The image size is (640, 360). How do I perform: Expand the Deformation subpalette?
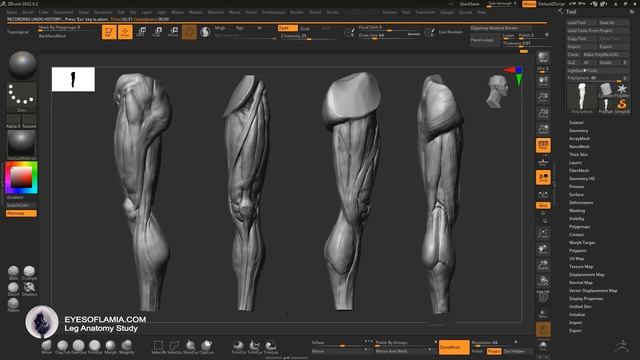(x=581, y=202)
